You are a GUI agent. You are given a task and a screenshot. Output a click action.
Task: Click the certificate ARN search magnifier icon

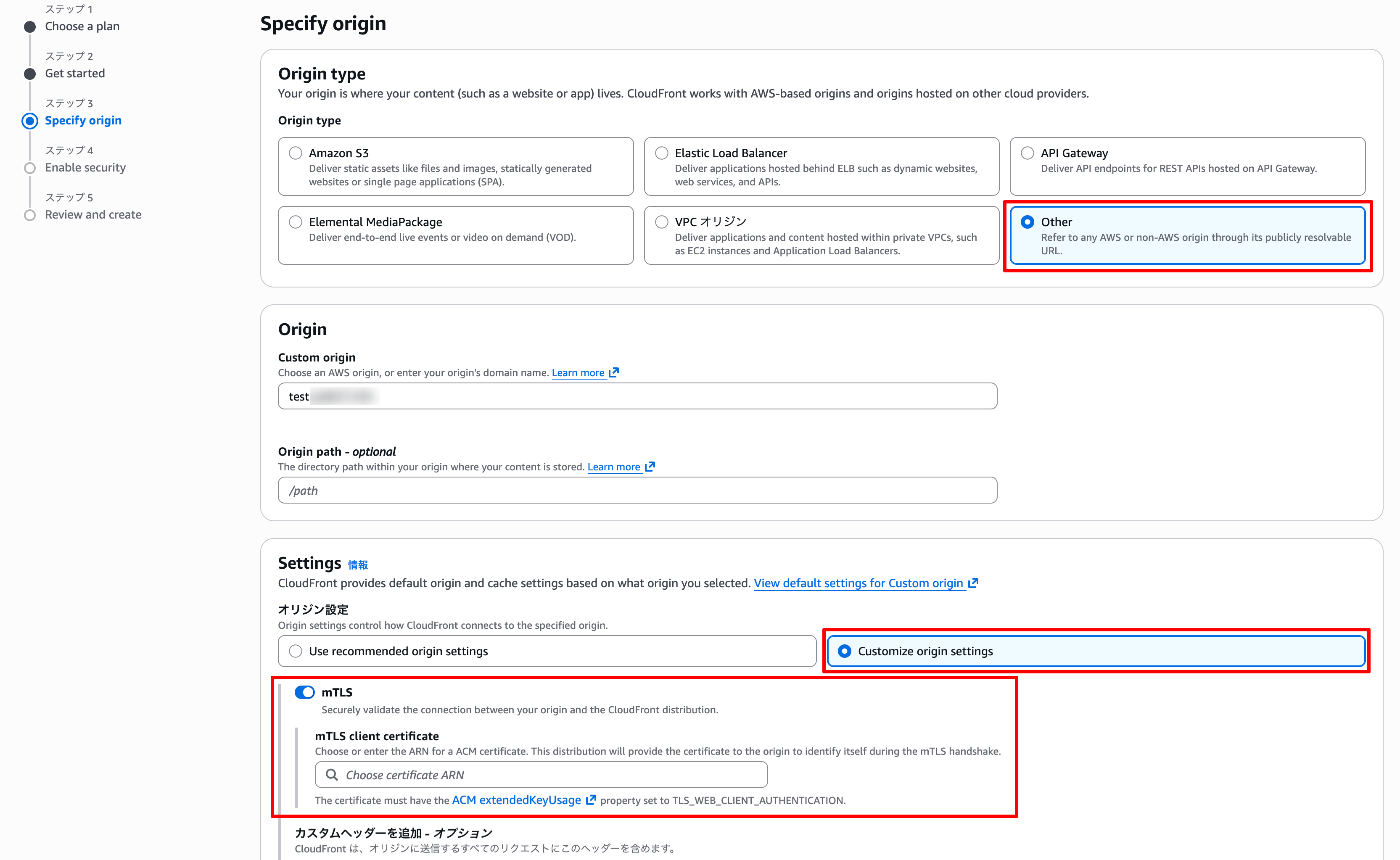click(x=332, y=775)
